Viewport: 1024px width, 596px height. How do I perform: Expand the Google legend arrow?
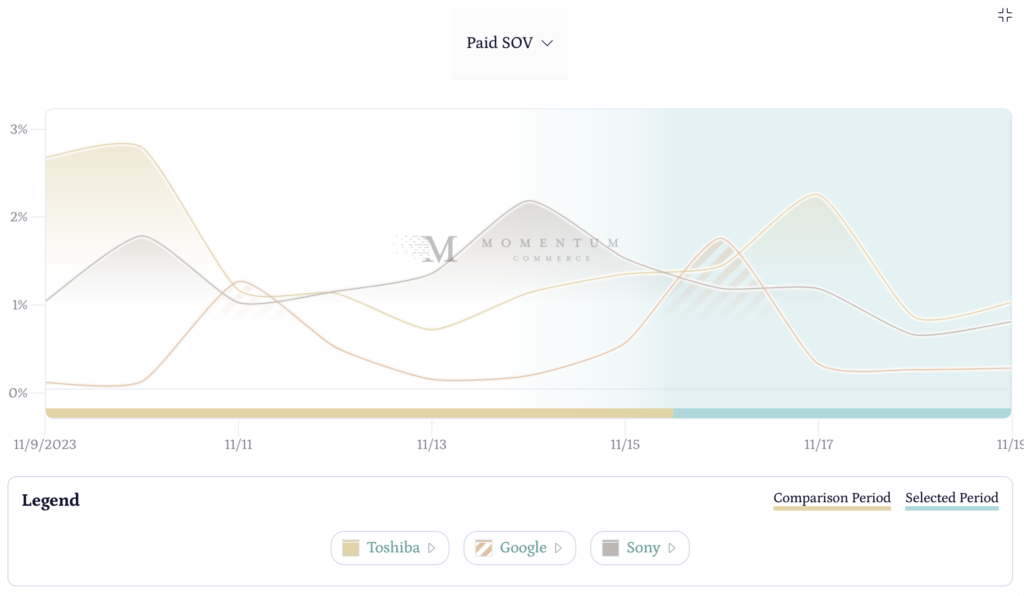click(x=559, y=548)
